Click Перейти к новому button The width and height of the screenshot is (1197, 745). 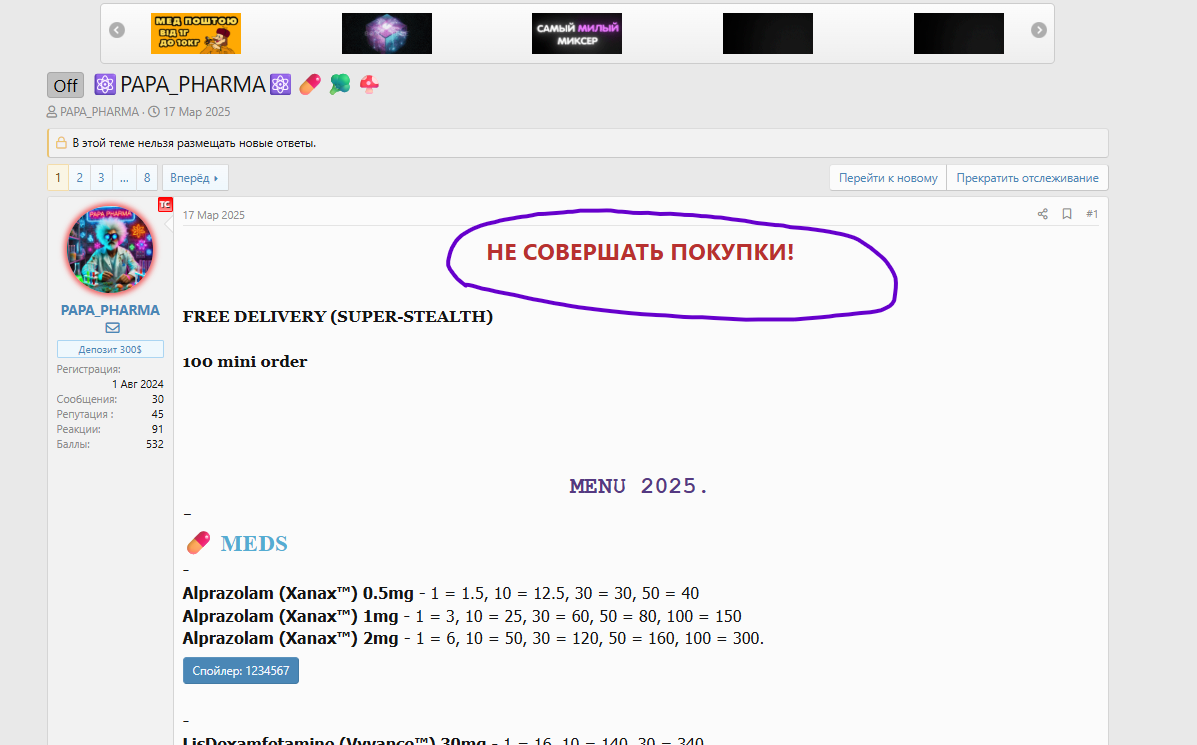click(x=888, y=178)
